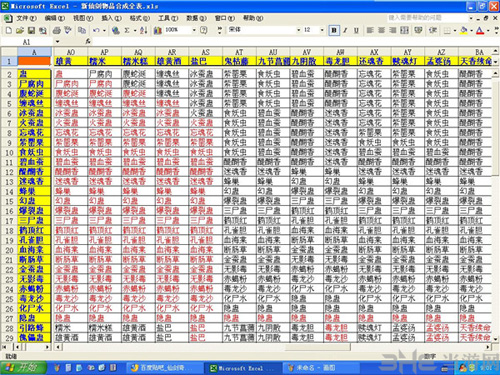Apply the red font color swatch
Image resolution: width=500 pixels, height=375 pixels.
point(480,31)
